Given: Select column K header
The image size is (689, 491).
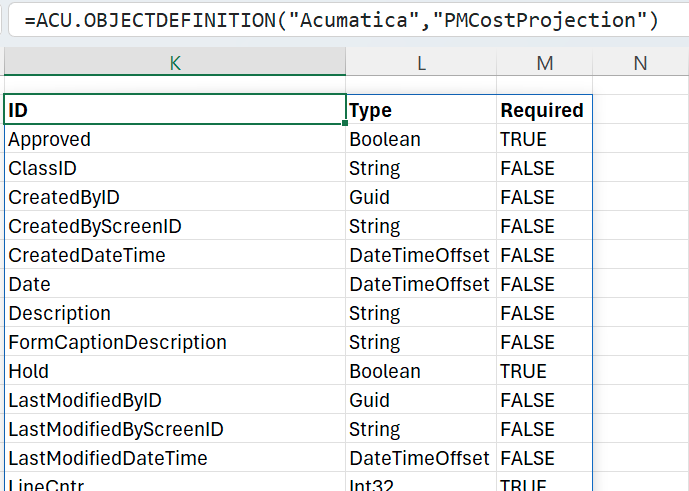Looking at the screenshot, I should pyautogui.click(x=175, y=63).
